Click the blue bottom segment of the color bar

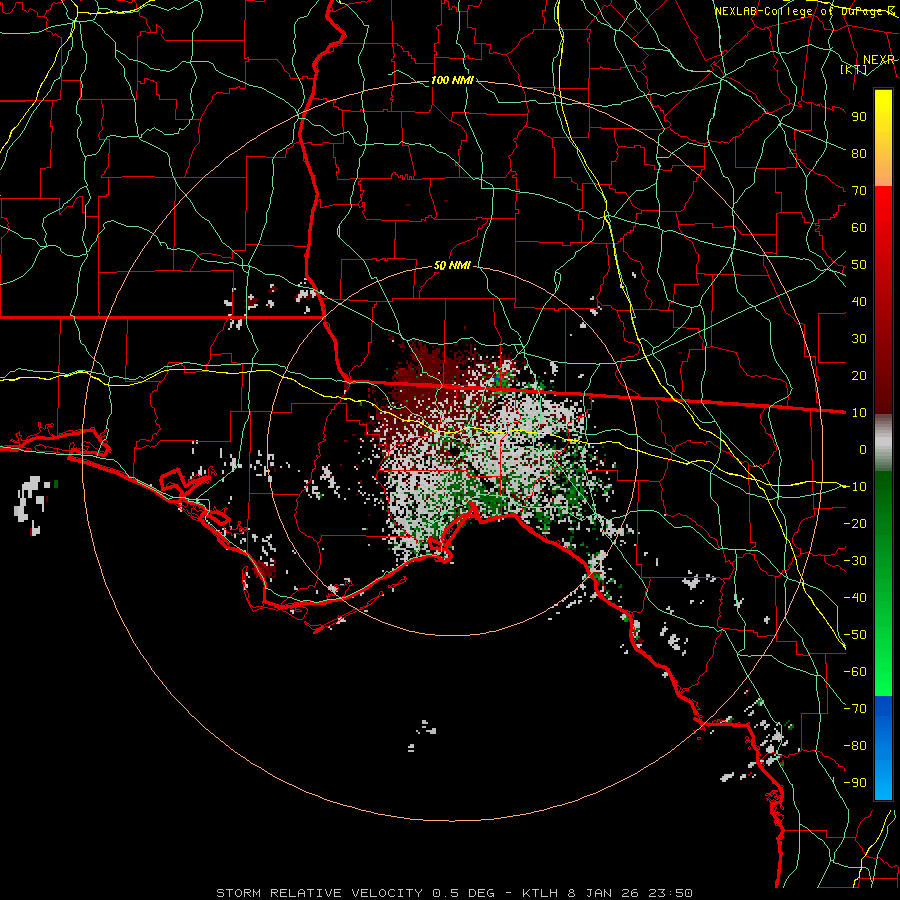coord(883,748)
